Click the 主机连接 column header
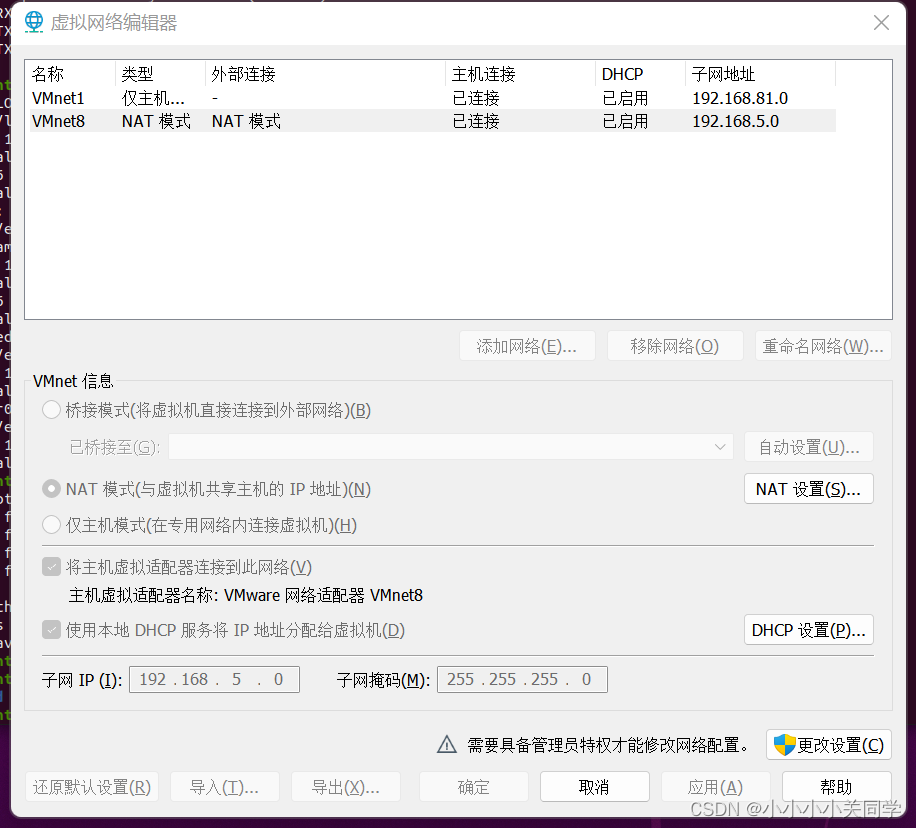The width and height of the screenshot is (916, 828). [x=521, y=74]
